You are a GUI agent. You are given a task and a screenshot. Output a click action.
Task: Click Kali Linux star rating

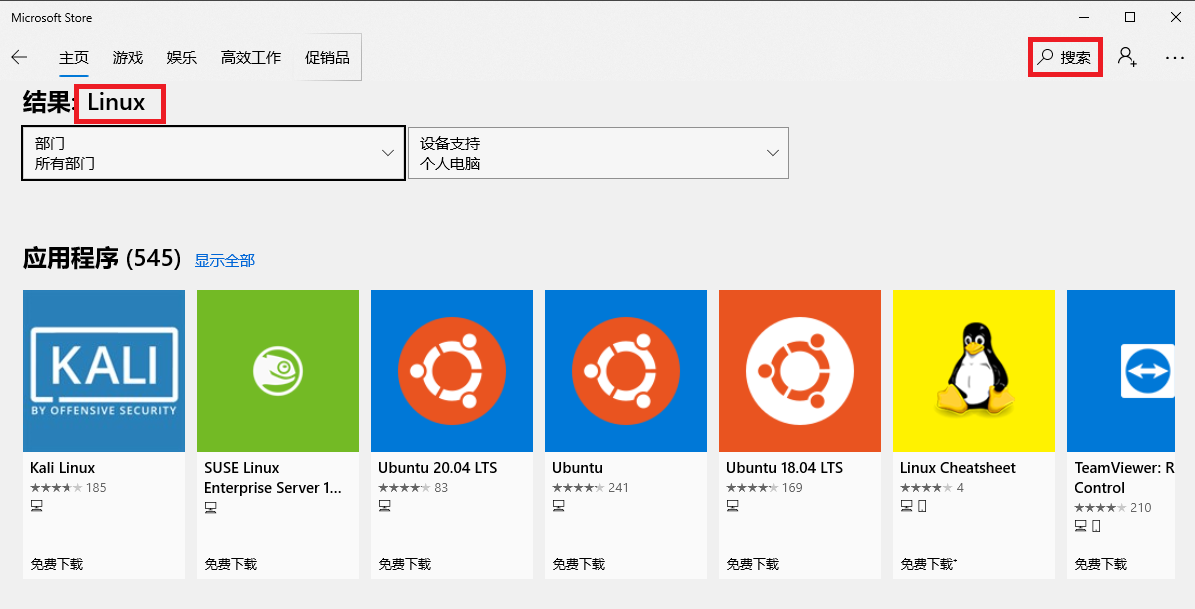(x=56, y=488)
